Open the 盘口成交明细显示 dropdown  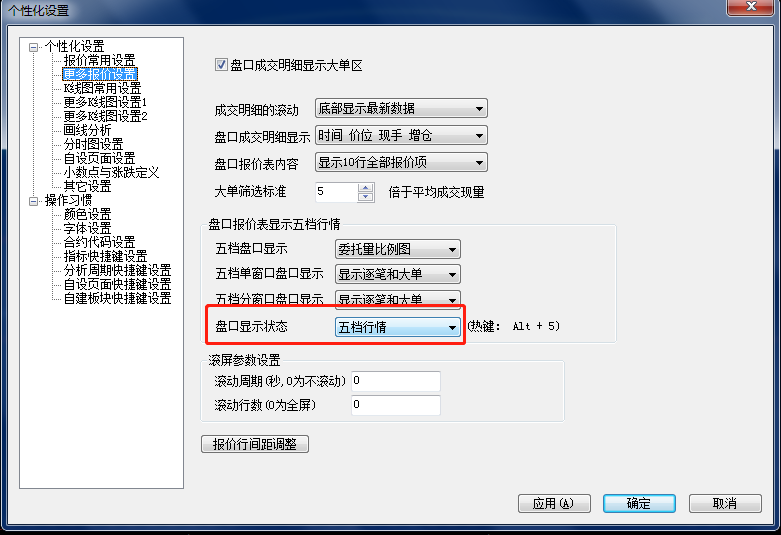401,135
